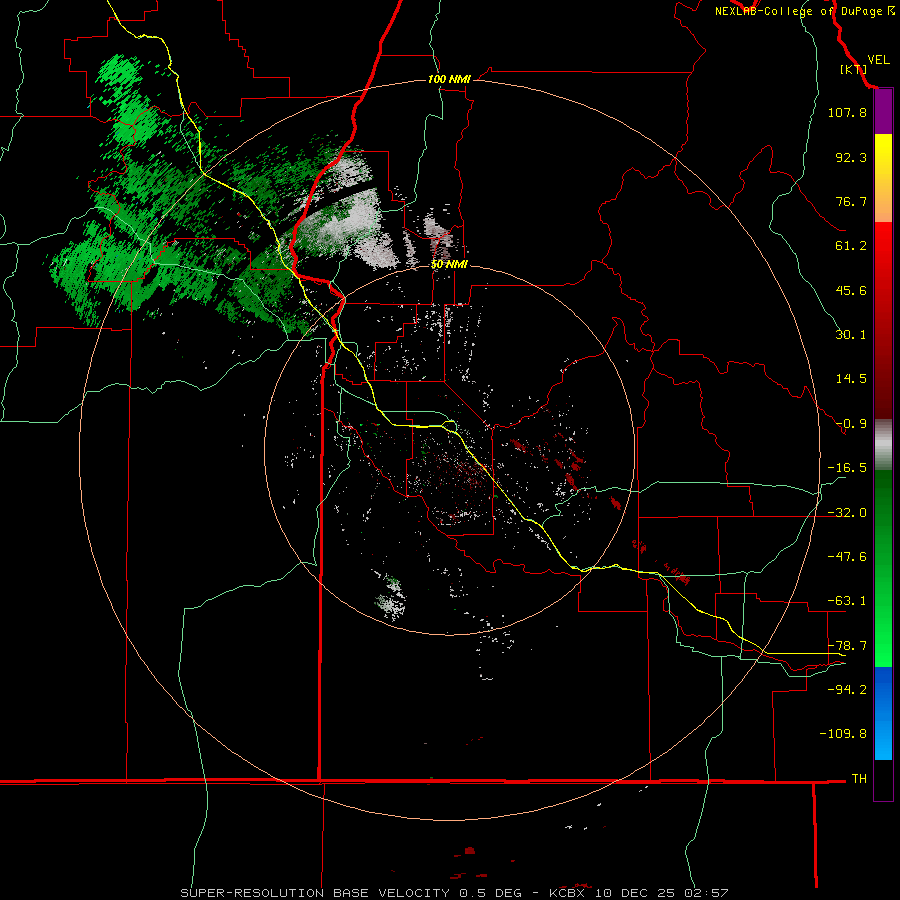Click the 76.7 velocity scale value
Screen dimensions: 900x900
851,201
